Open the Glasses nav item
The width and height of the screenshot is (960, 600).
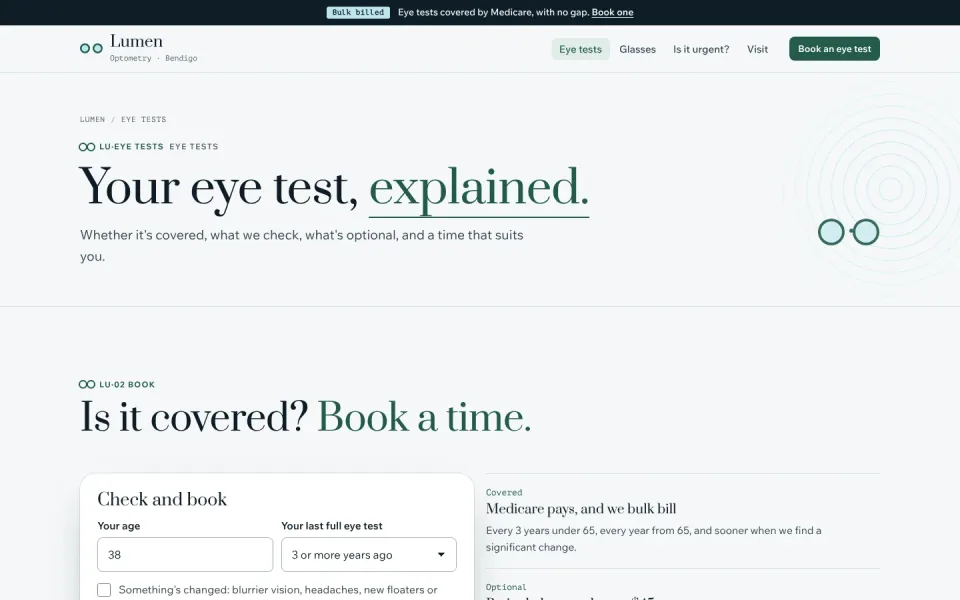coord(637,49)
